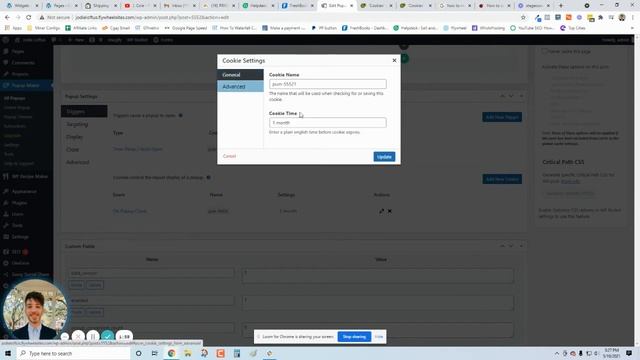Click the Update button
Image resolution: width=640 pixels, height=360 pixels.
(x=384, y=157)
